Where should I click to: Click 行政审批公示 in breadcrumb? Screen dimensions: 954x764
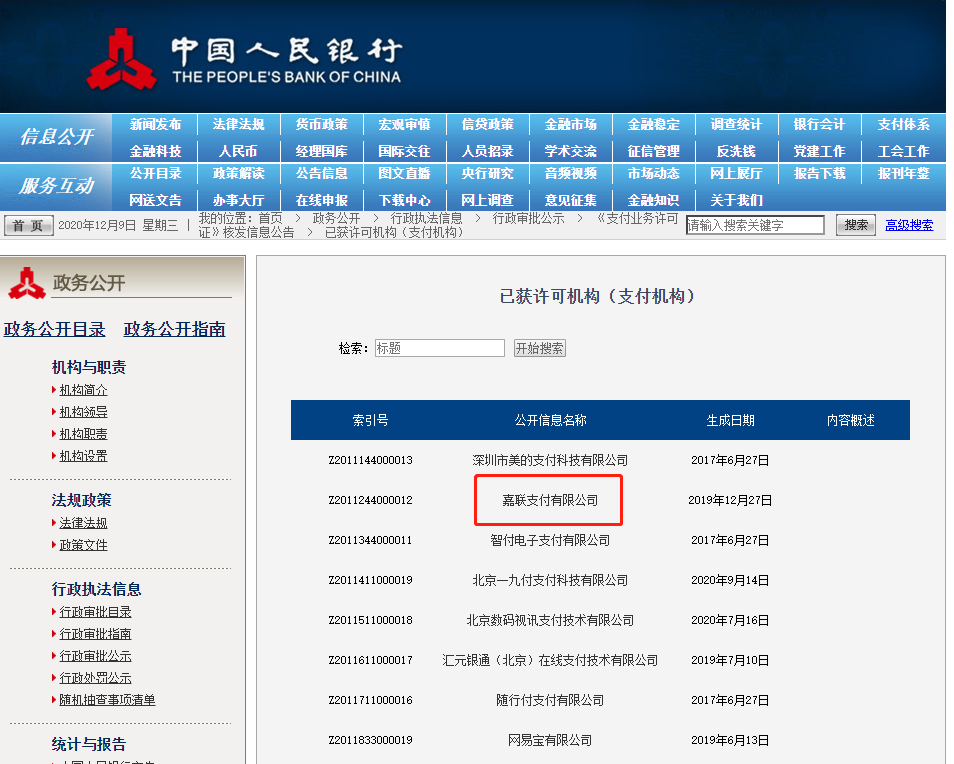coord(528,218)
